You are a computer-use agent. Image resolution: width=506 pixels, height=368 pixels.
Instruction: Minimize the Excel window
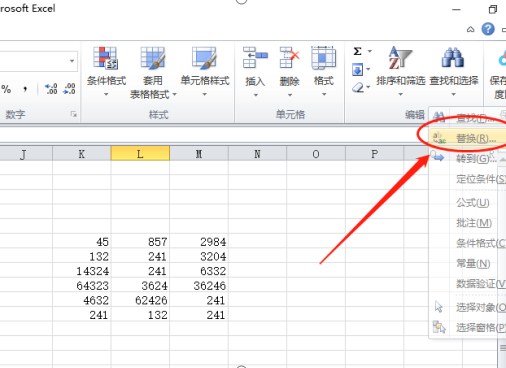coord(456,9)
